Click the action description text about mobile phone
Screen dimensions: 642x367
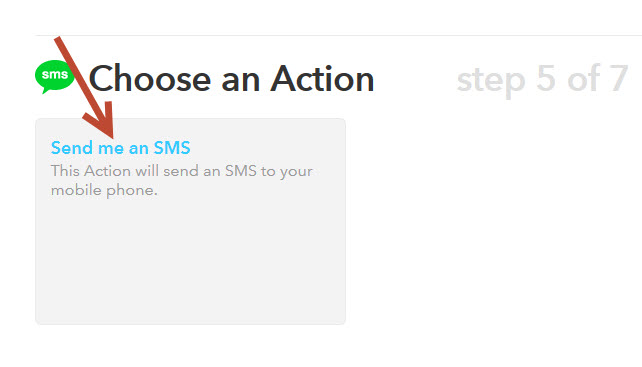click(181, 181)
